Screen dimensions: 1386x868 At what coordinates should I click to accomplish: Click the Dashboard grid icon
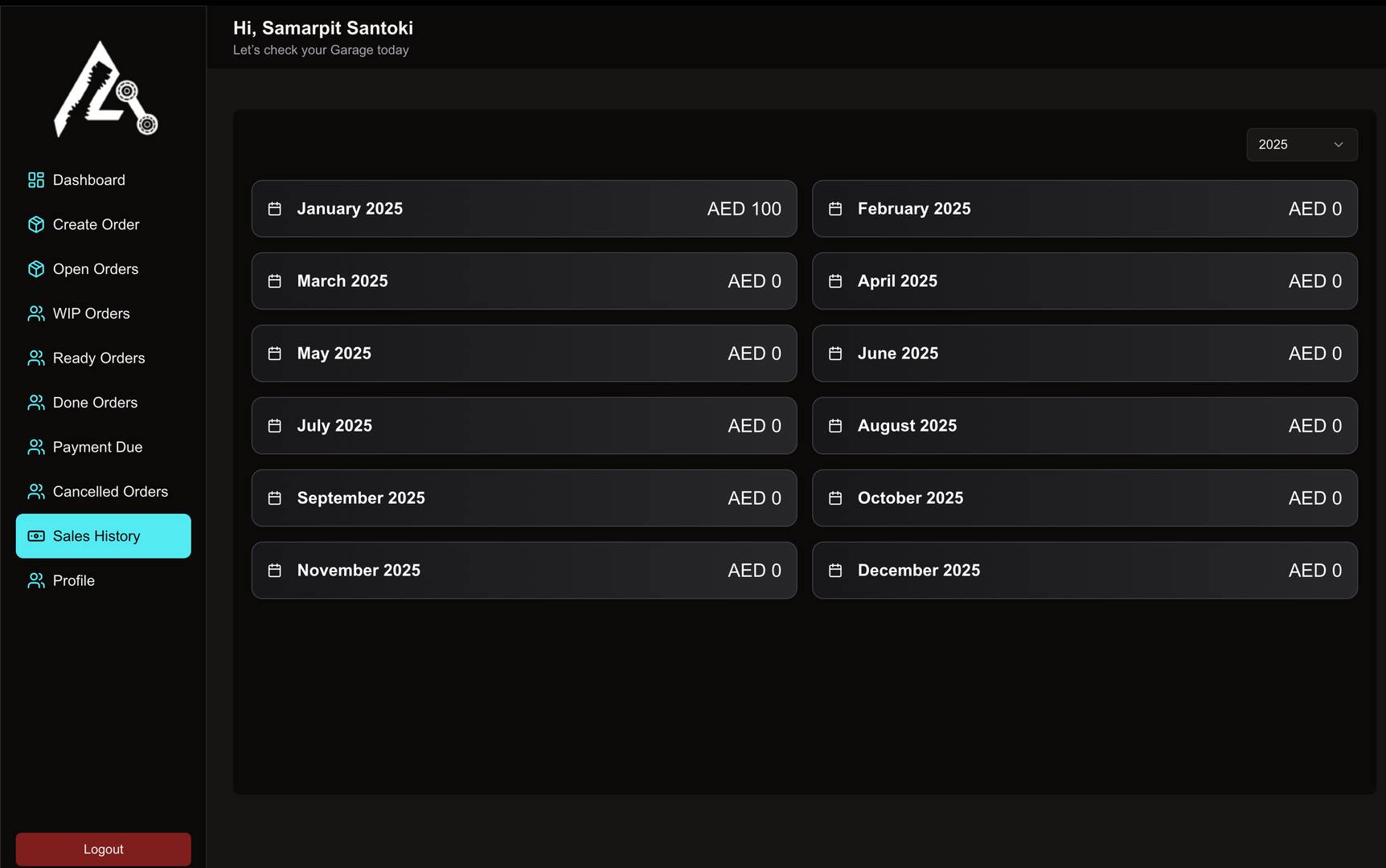(x=36, y=180)
